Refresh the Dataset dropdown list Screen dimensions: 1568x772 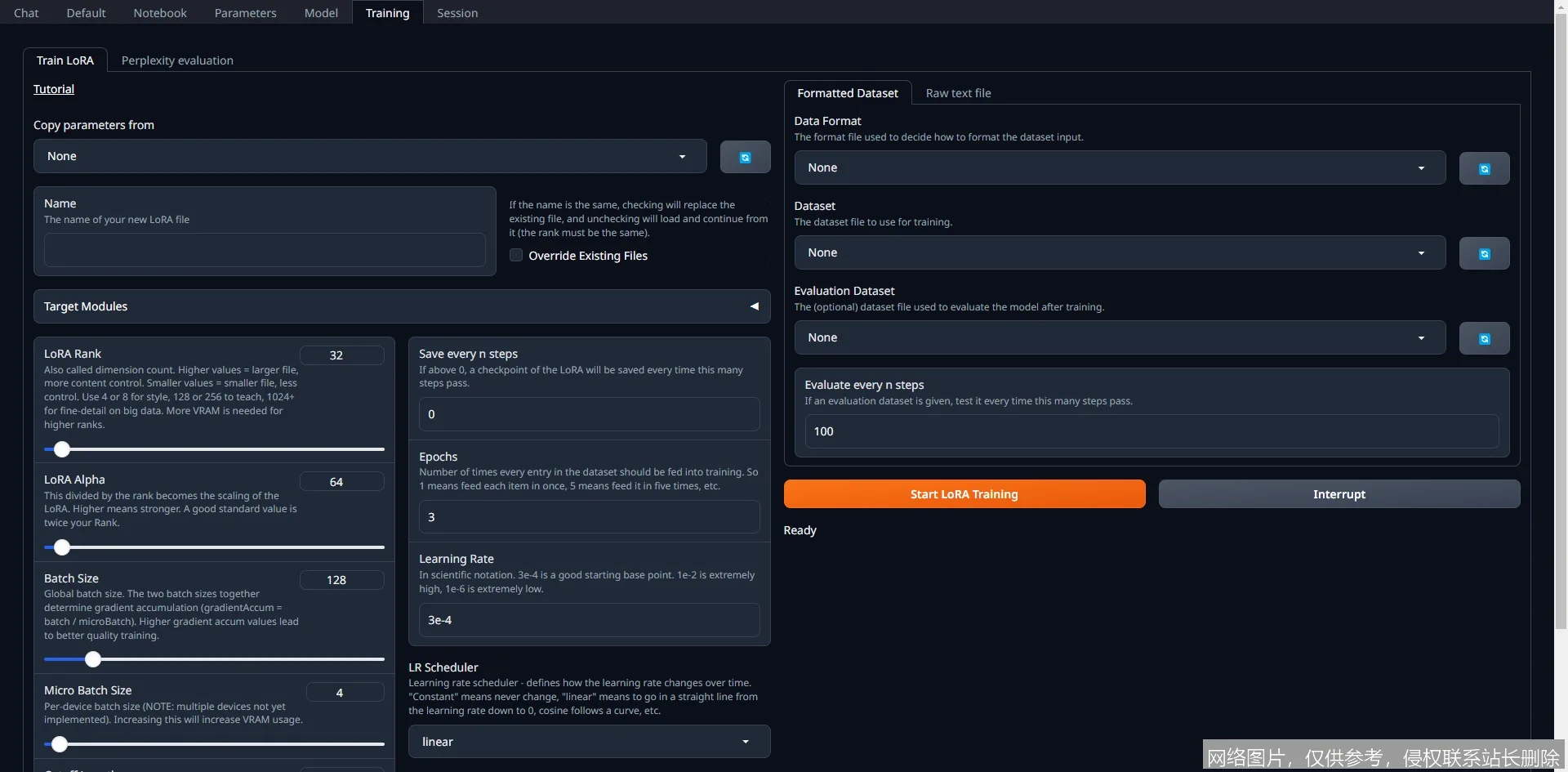point(1484,253)
